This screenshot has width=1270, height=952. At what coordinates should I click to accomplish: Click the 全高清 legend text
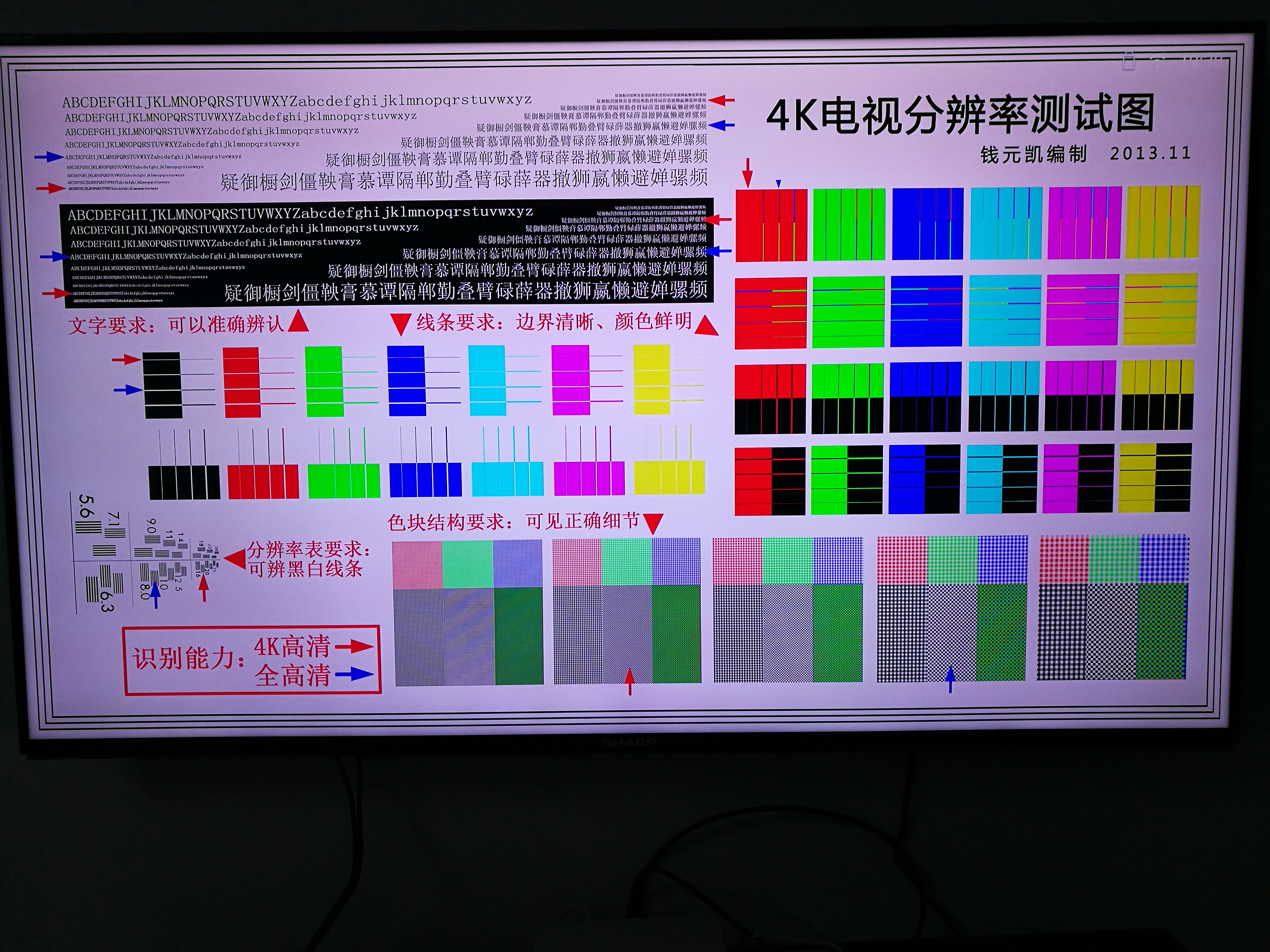coord(293,675)
